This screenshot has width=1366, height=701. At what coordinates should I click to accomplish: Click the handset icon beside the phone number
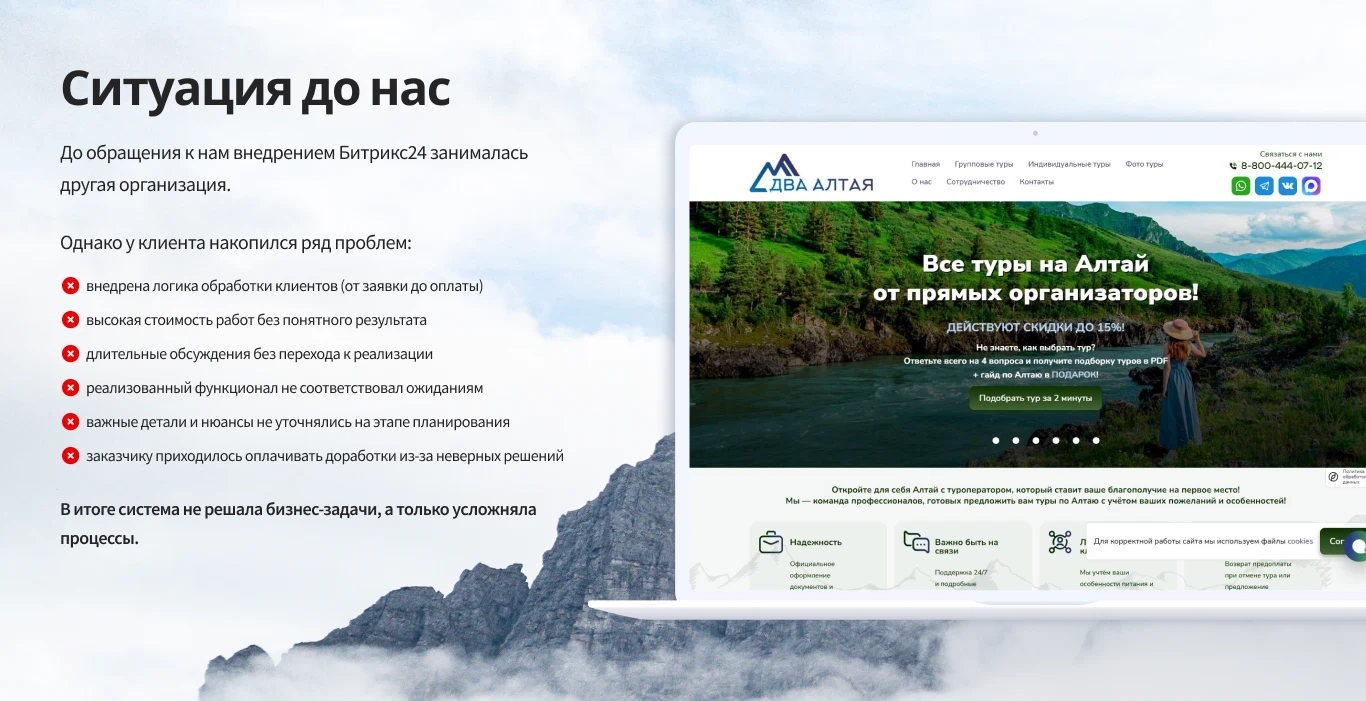[1233, 166]
